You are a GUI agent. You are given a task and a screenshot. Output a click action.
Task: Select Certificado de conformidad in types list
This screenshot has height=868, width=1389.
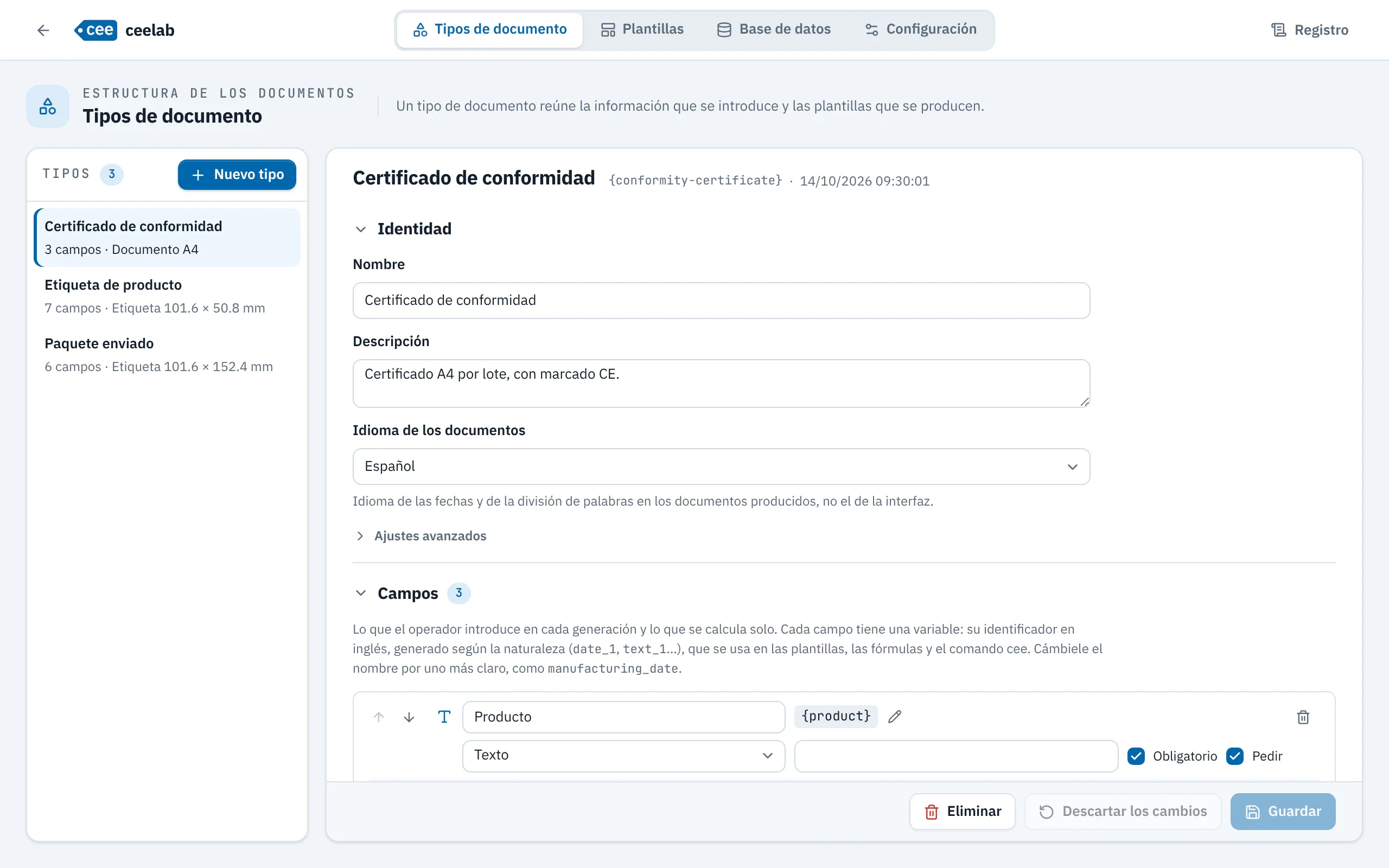click(x=167, y=237)
